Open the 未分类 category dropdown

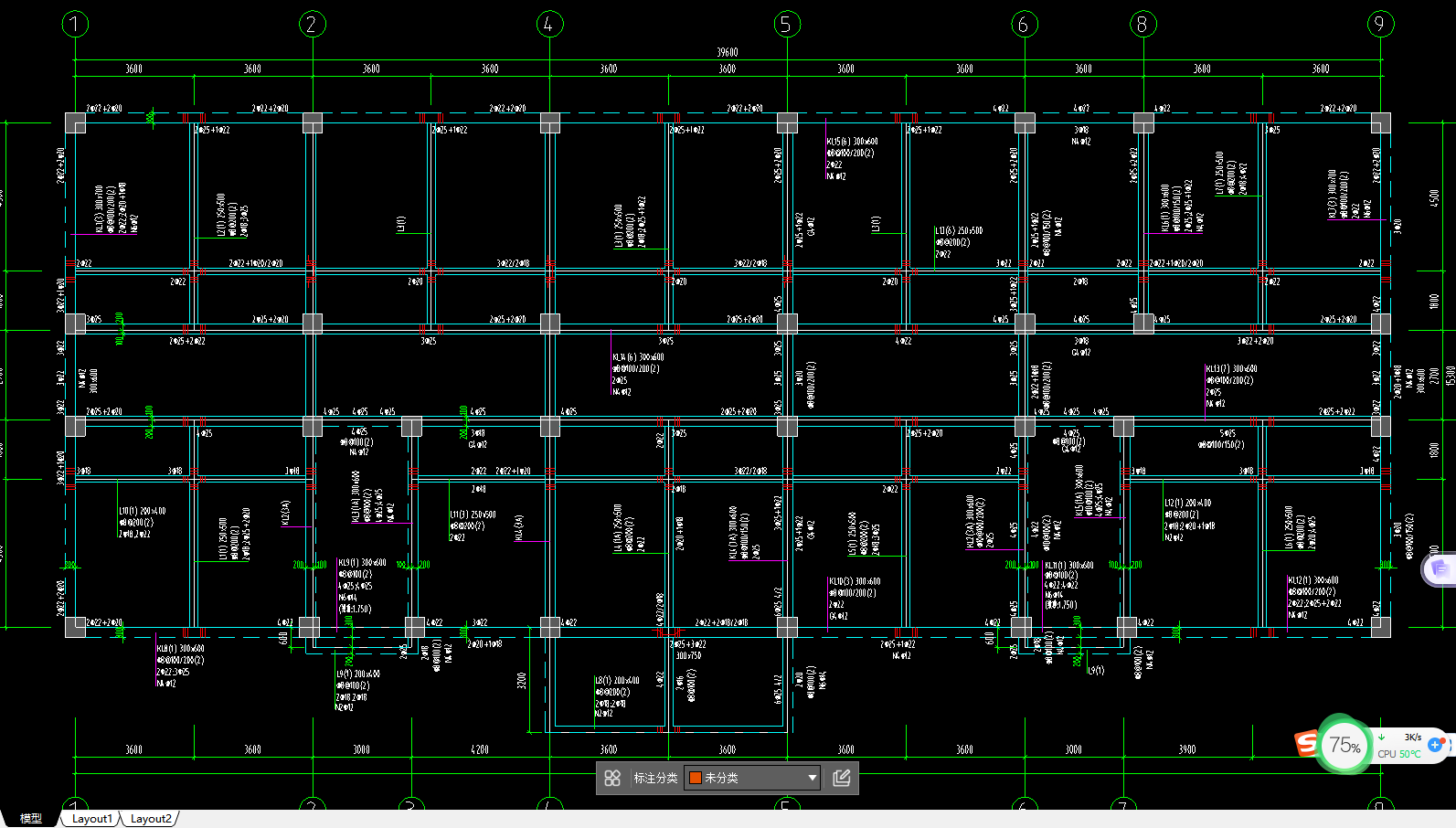752,778
